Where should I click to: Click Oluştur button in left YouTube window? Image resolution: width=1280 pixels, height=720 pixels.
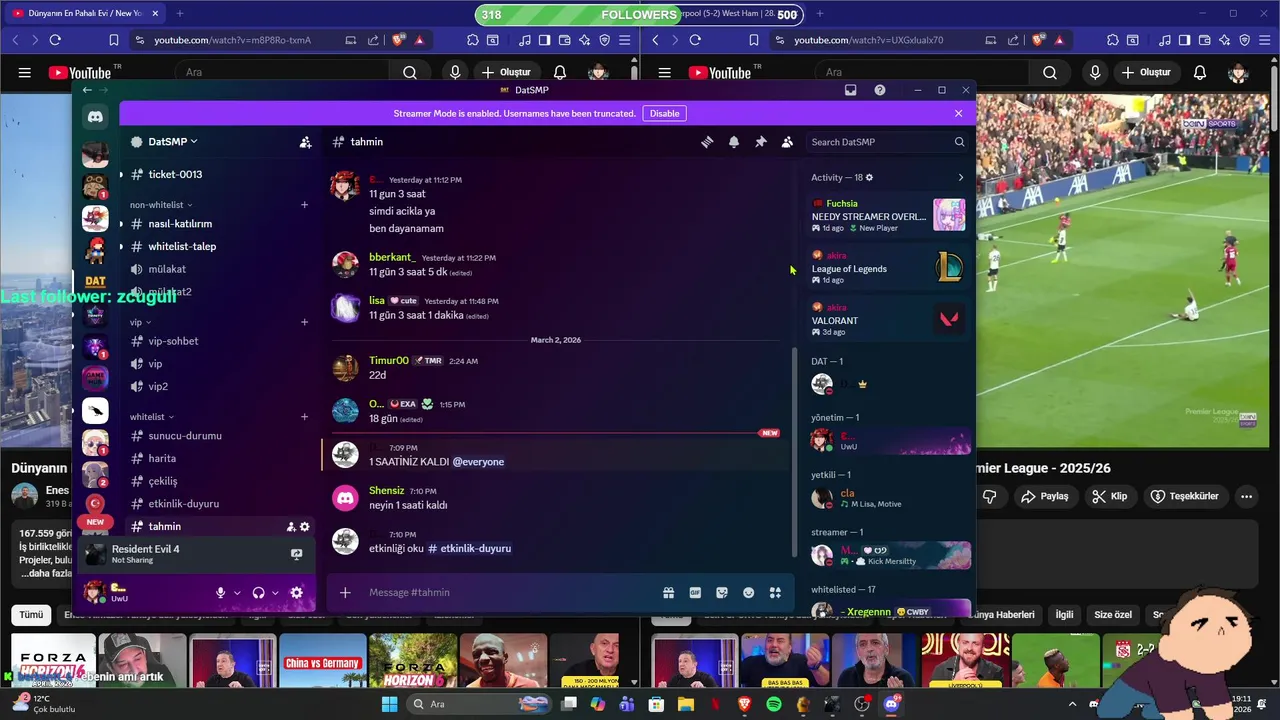pyautogui.click(x=508, y=73)
